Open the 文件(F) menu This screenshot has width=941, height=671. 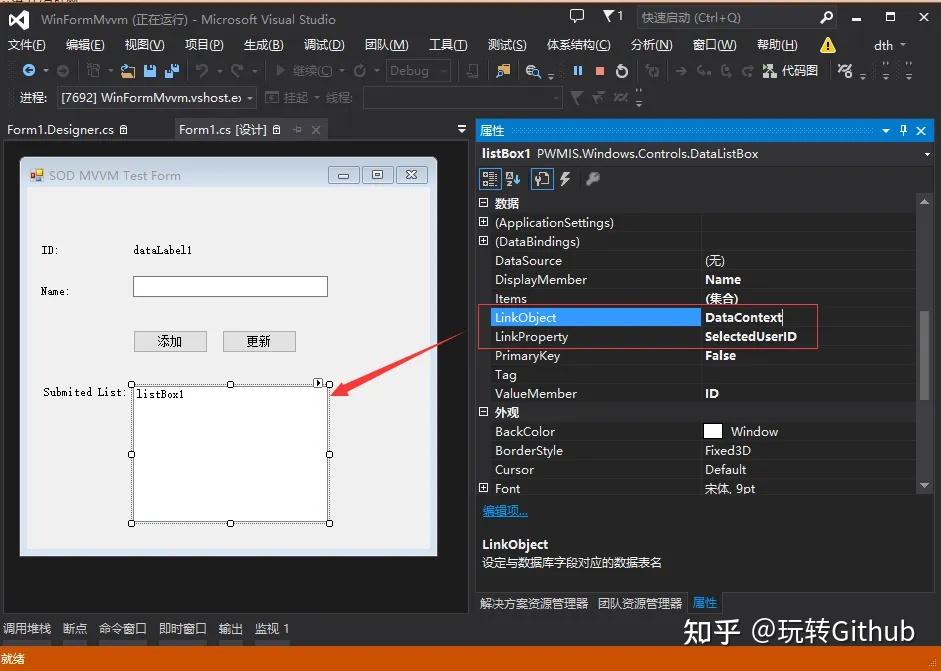[26, 45]
